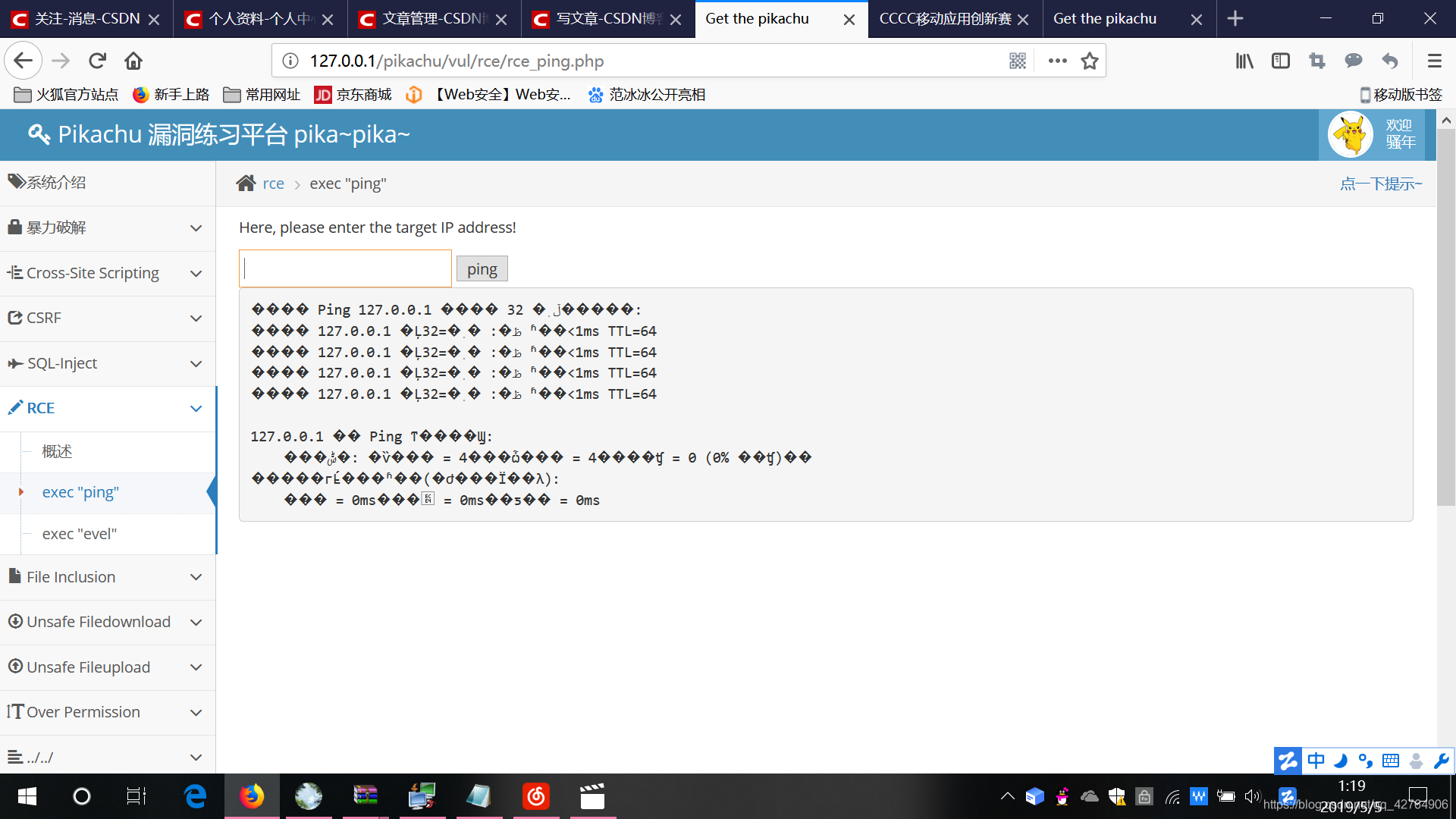Open the 点一下提示 hint link
1456x819 pixels.
[x=1381, y=184]
